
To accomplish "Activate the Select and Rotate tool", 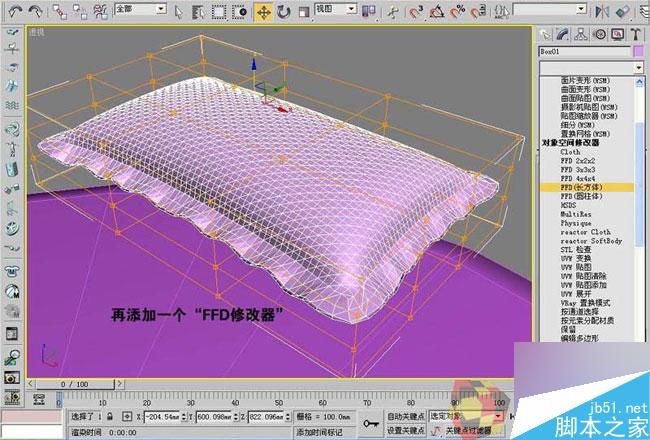I will click(284, 12).
